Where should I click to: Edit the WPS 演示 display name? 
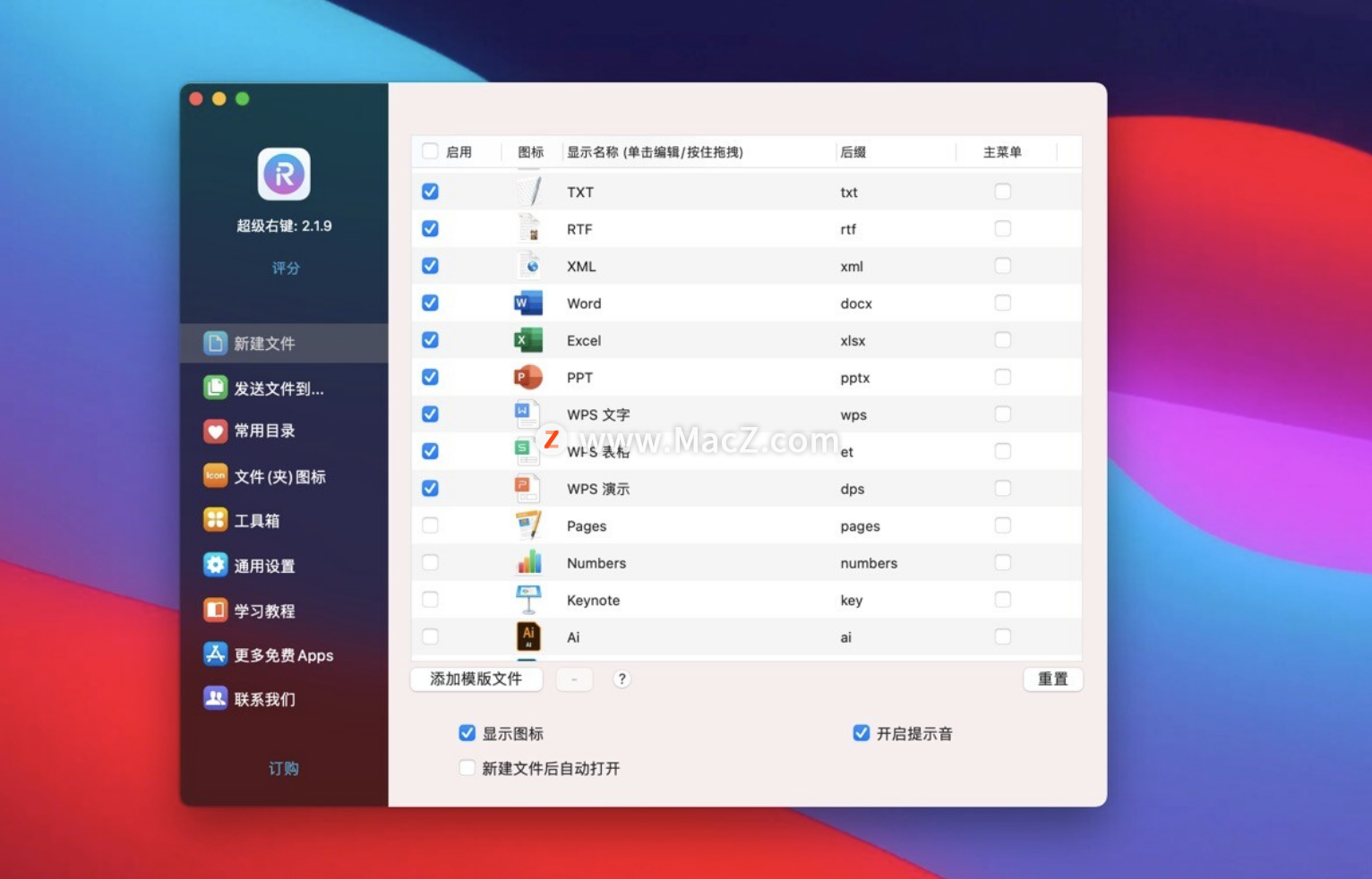click(x=598, y=489)
